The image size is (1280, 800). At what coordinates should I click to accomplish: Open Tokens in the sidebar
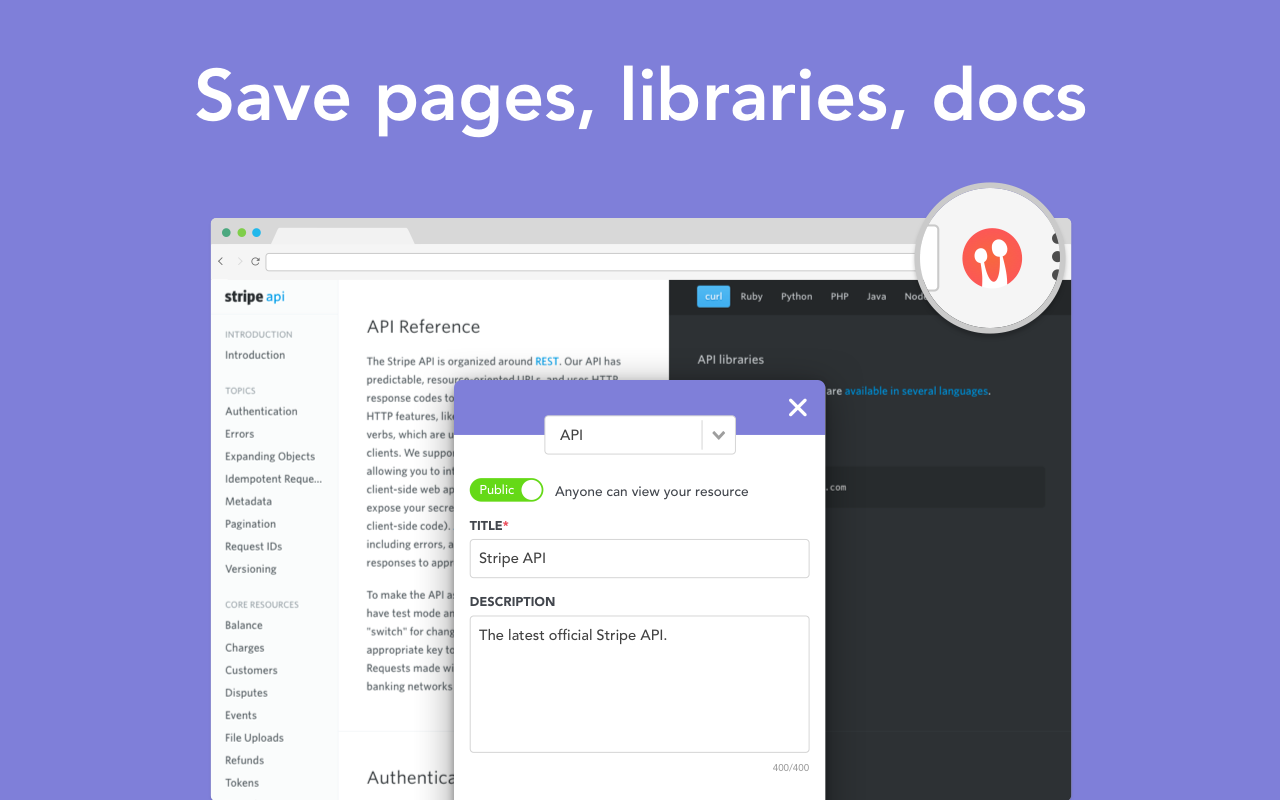point(242,783)
